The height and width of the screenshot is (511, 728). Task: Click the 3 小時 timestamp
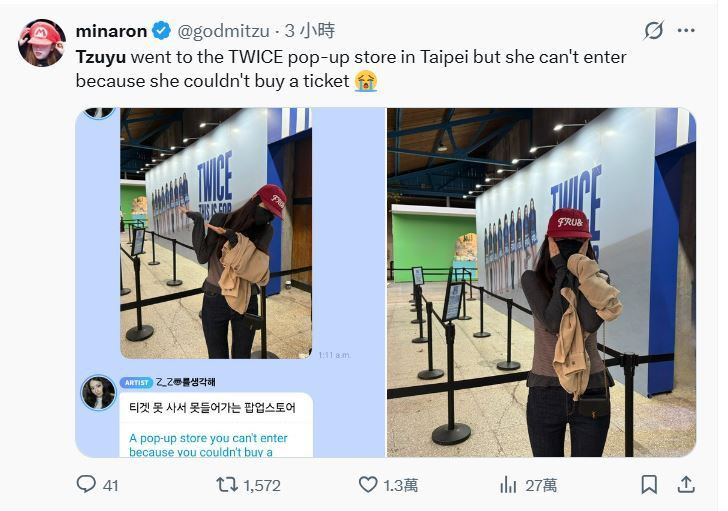coord(310,31)
